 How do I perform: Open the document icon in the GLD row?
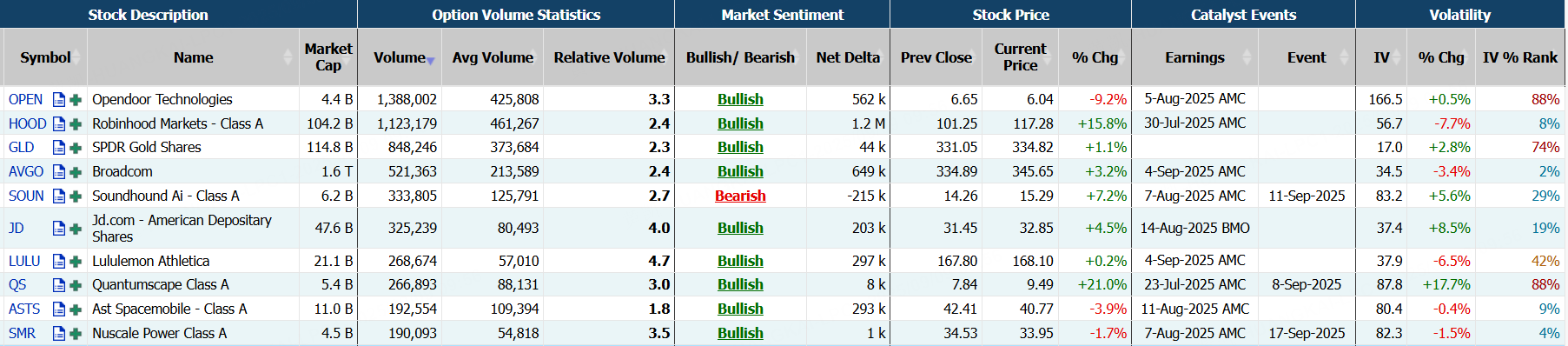click(59, 148)
